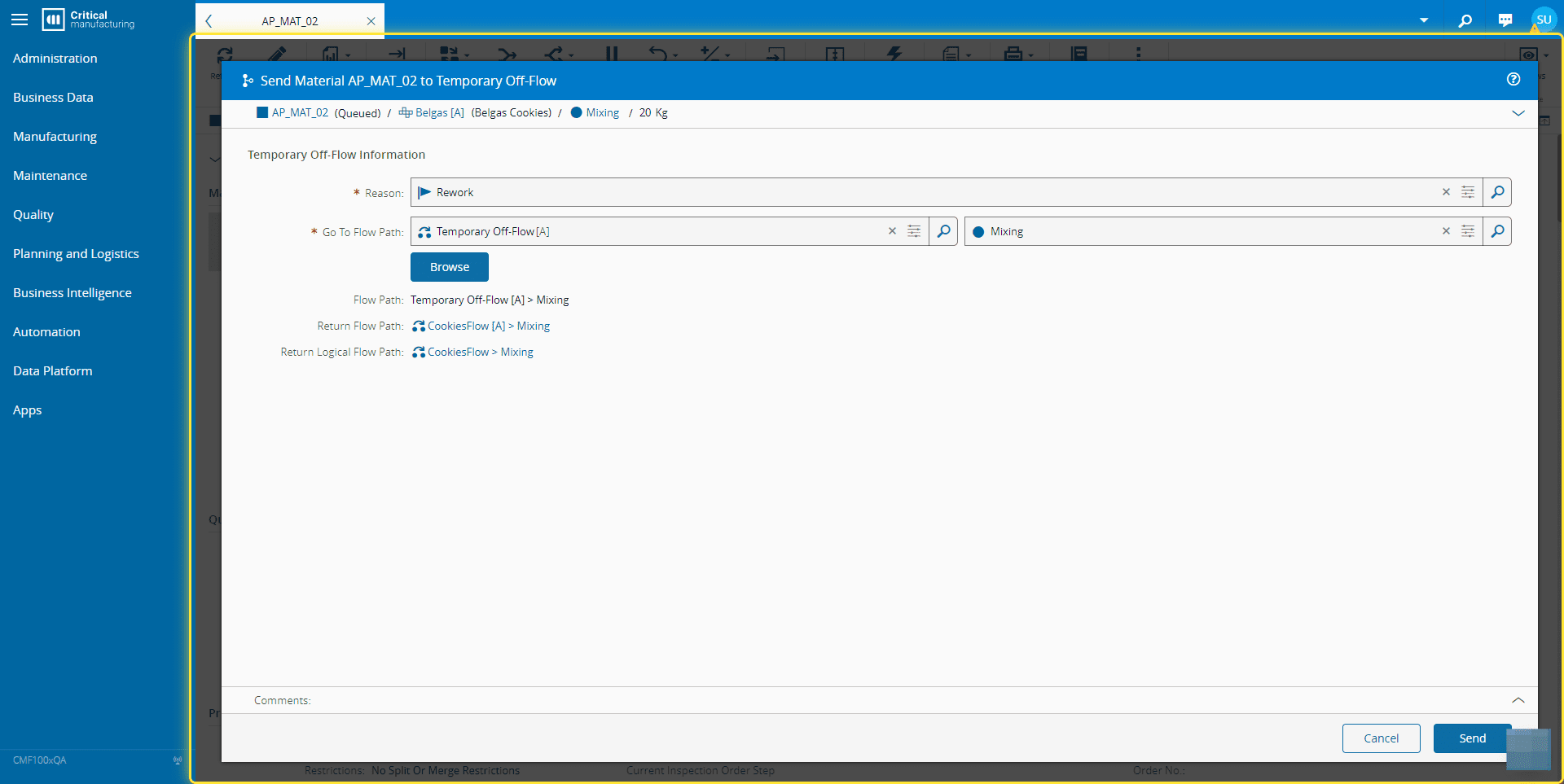Click the Browse button
This screenshot has width=1564, height=784.
[450, 267]
